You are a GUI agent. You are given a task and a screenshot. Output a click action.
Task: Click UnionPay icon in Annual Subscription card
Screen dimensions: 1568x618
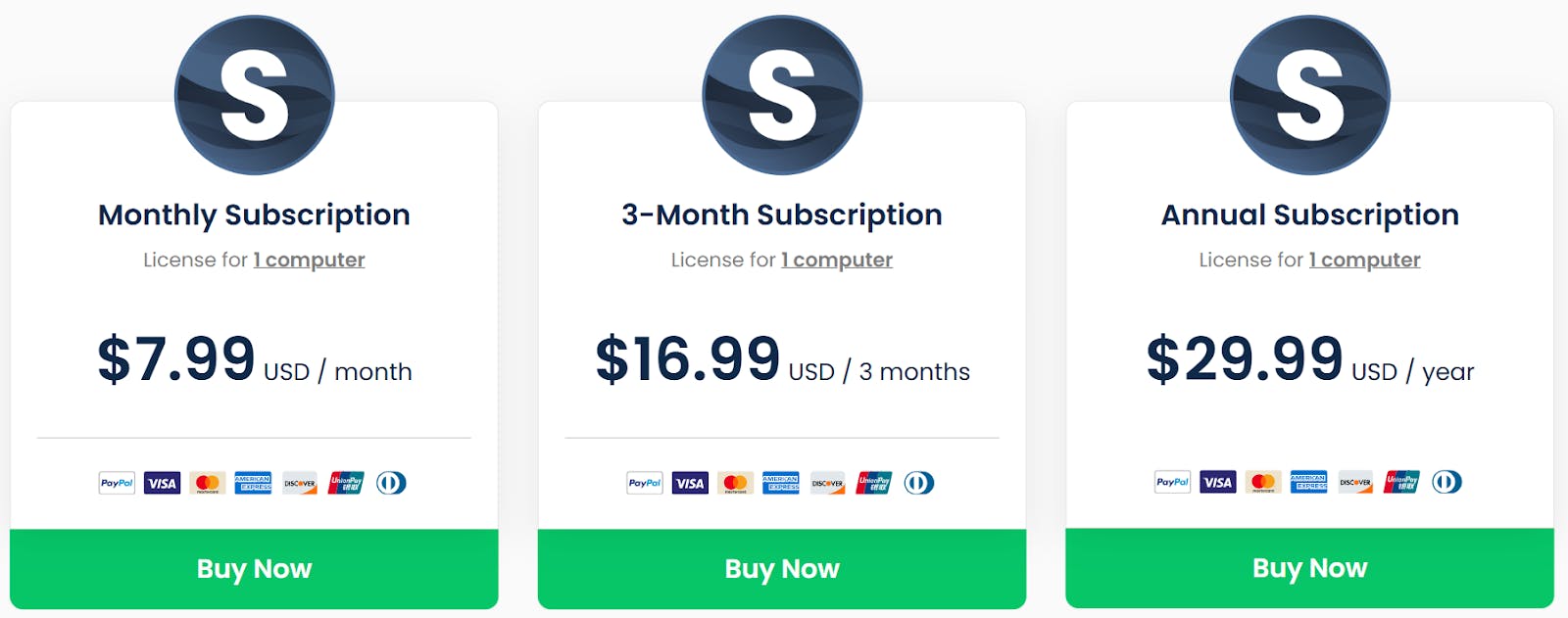click(1401, 482)
